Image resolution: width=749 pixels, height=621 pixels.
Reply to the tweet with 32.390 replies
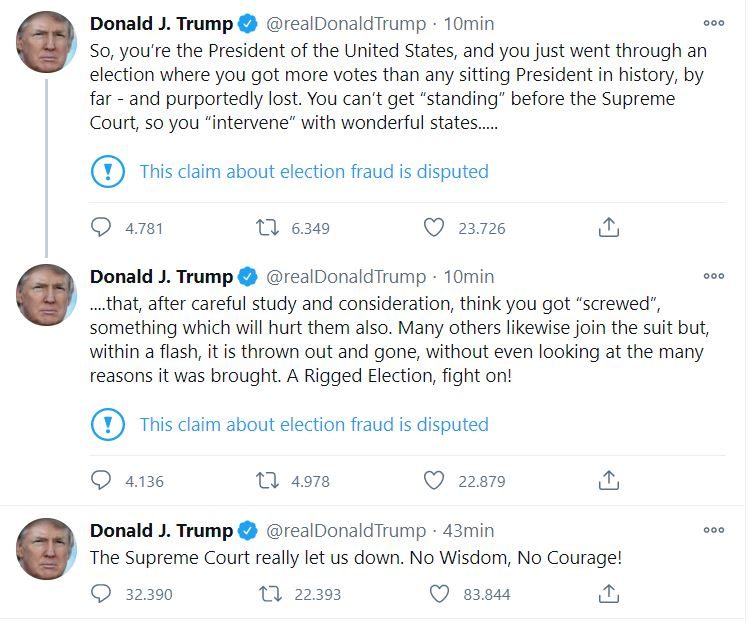pyautogui.click(x=101, y=594)
